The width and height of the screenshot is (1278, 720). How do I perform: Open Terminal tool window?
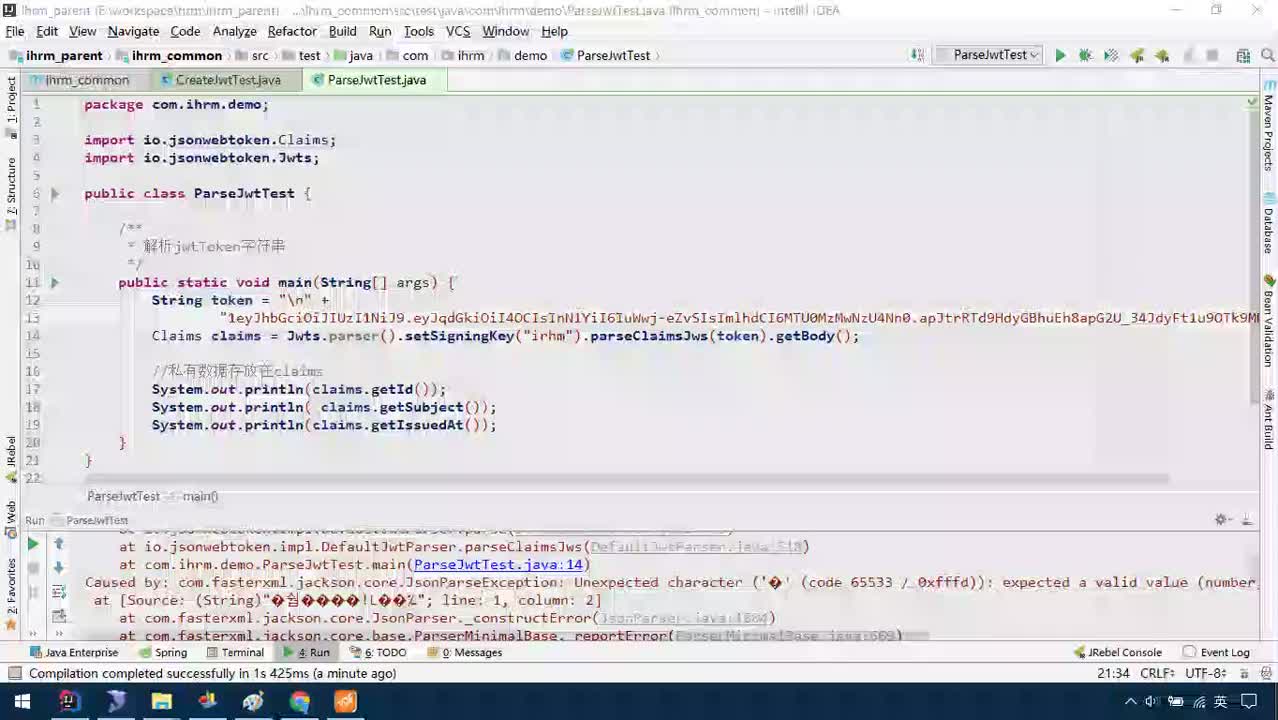[x=234, y=652]
